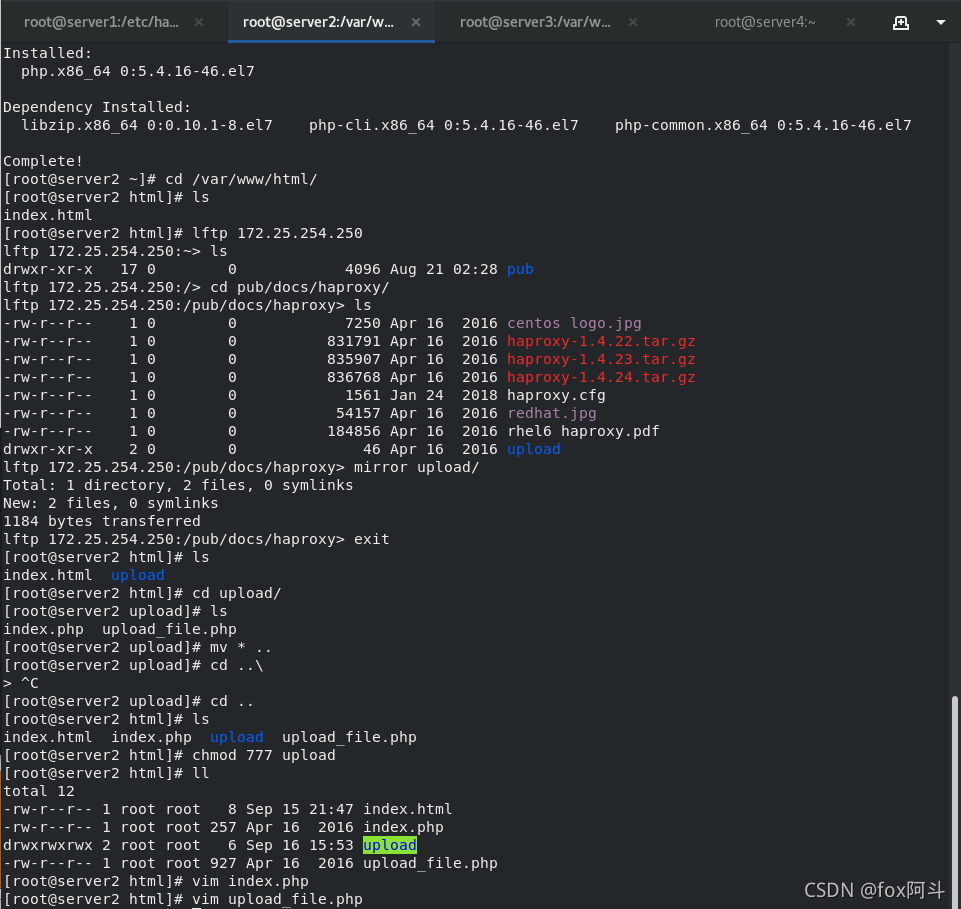Switch to the root@server4 tab
The width and height of the screenshot is (961, 909).
[765, 21]
